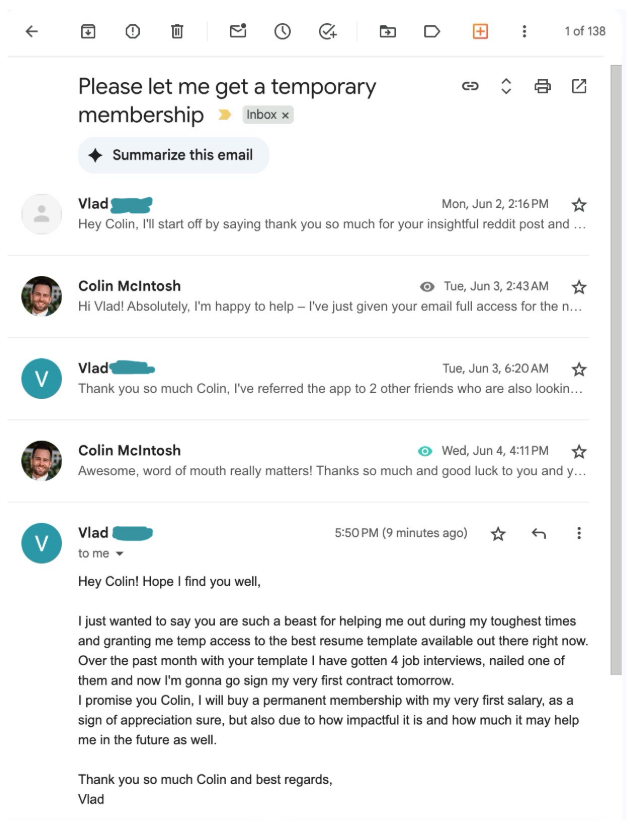
Task: Mark conversation as unread
Action: click(238, 31)
